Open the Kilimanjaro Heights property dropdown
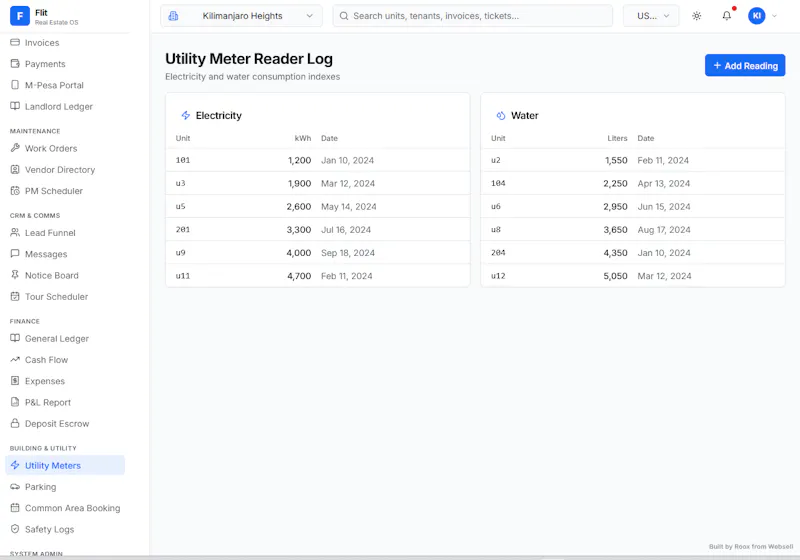 (241, 16)
